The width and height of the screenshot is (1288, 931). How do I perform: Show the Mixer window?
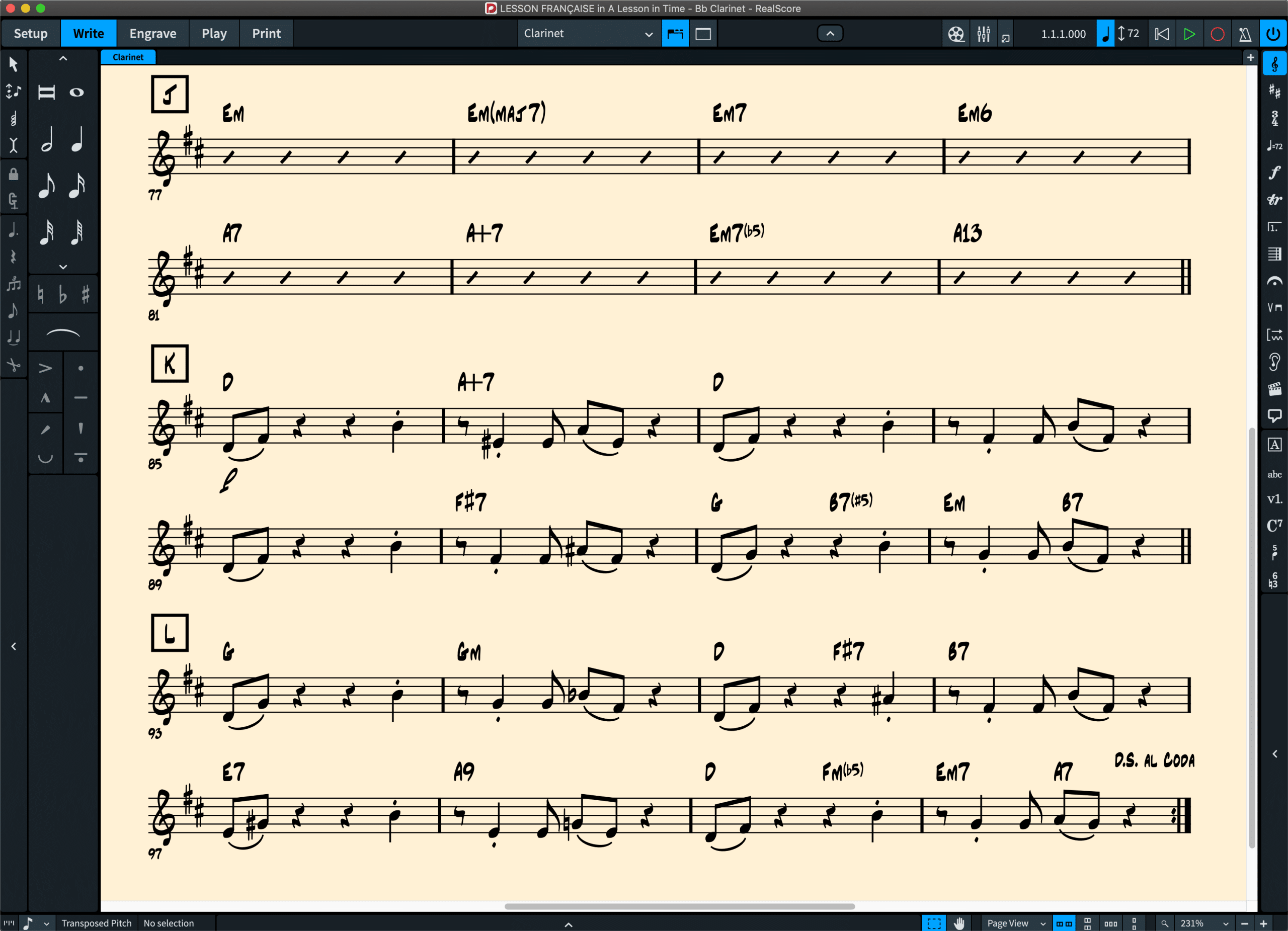tap(984, 34)
